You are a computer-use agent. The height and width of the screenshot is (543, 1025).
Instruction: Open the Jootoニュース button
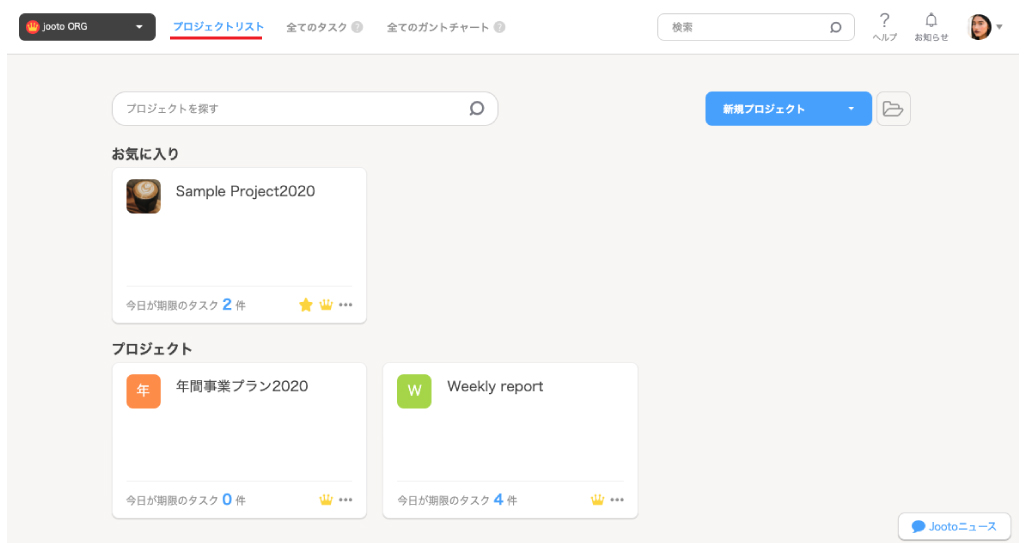coord(954,526)
